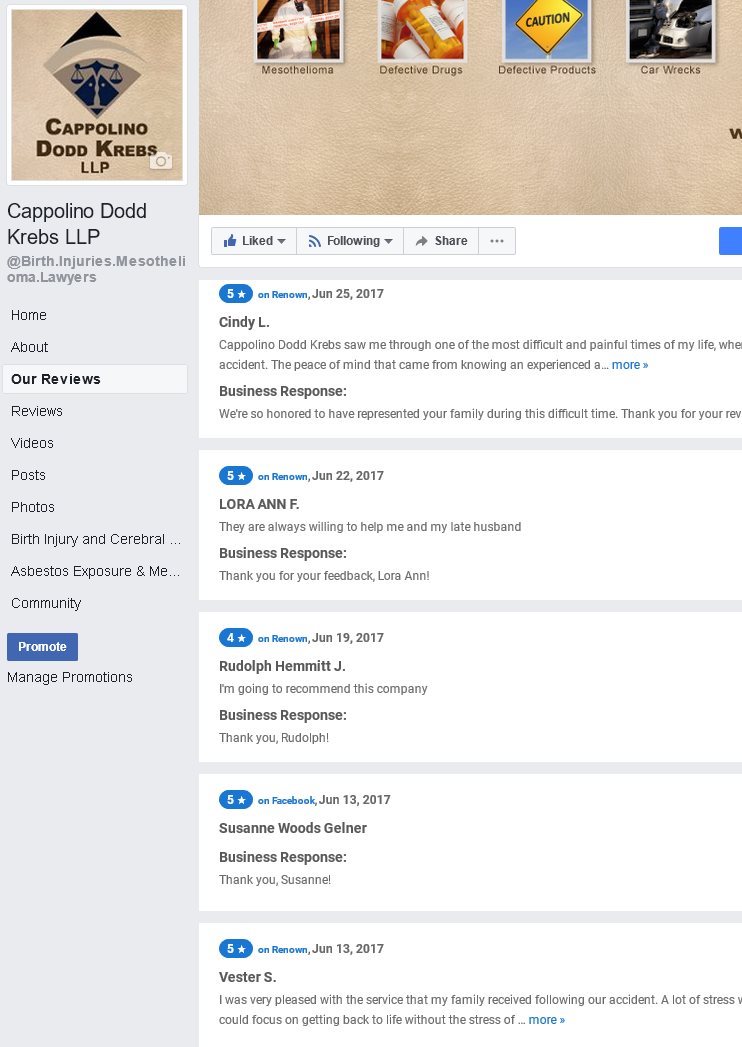Click the date Jun 19, 2017

pos(348,638)
